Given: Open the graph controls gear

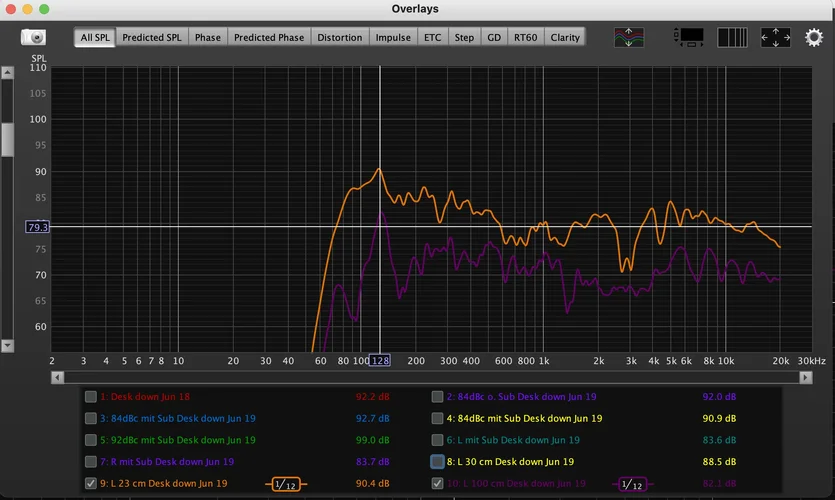Looking at the screenshot, I should coord(814,37).
